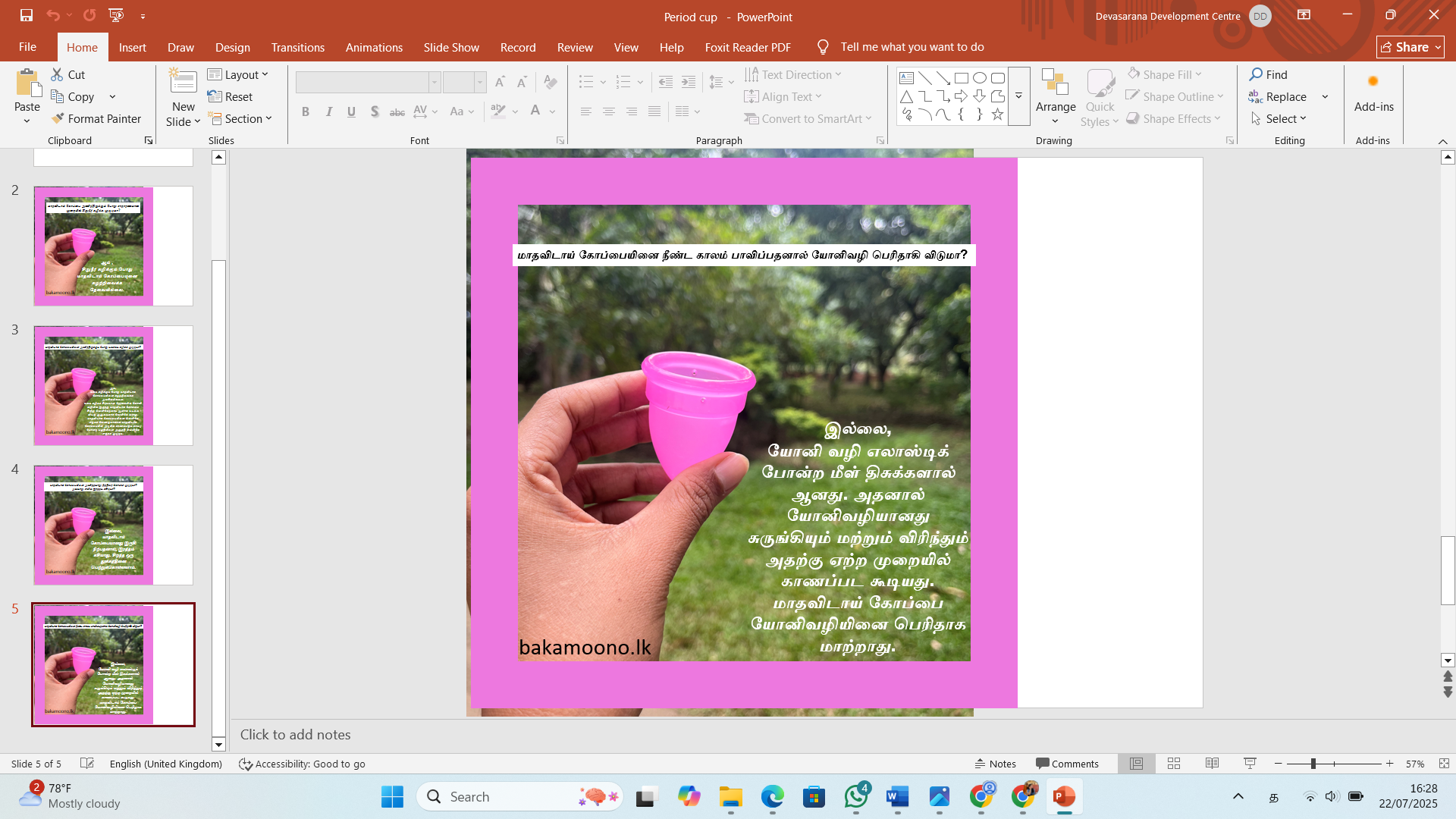Click the zoom slider handle

point(1313,764)
